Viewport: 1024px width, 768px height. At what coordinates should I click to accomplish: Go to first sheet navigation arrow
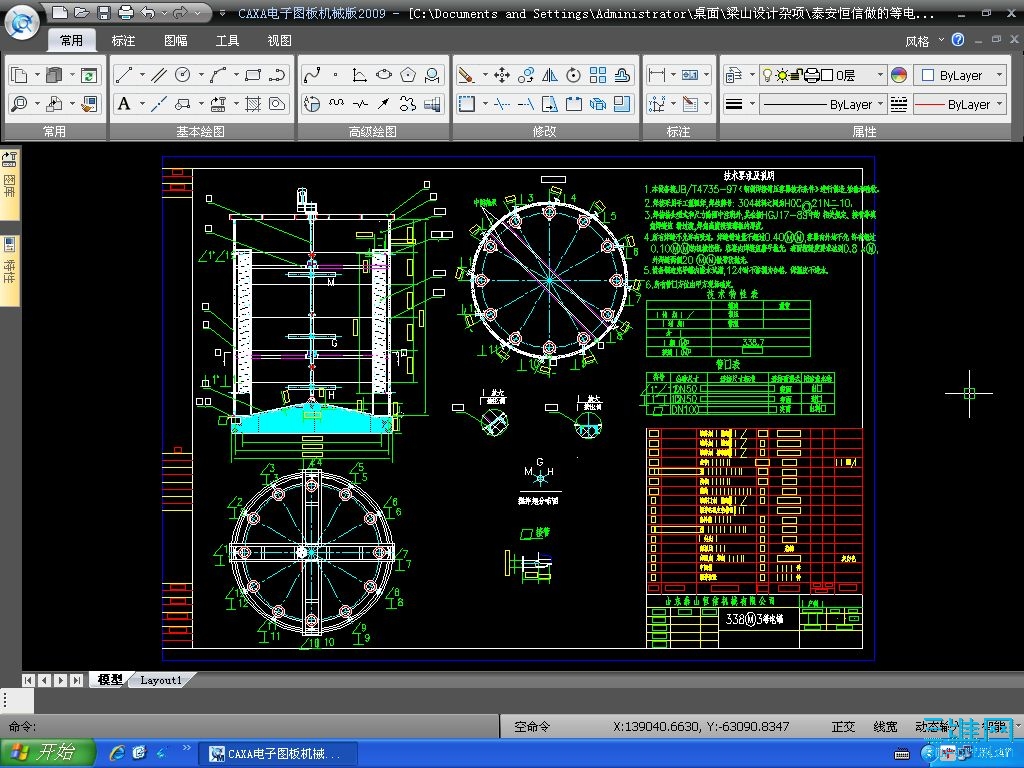(x=27, y=680)
